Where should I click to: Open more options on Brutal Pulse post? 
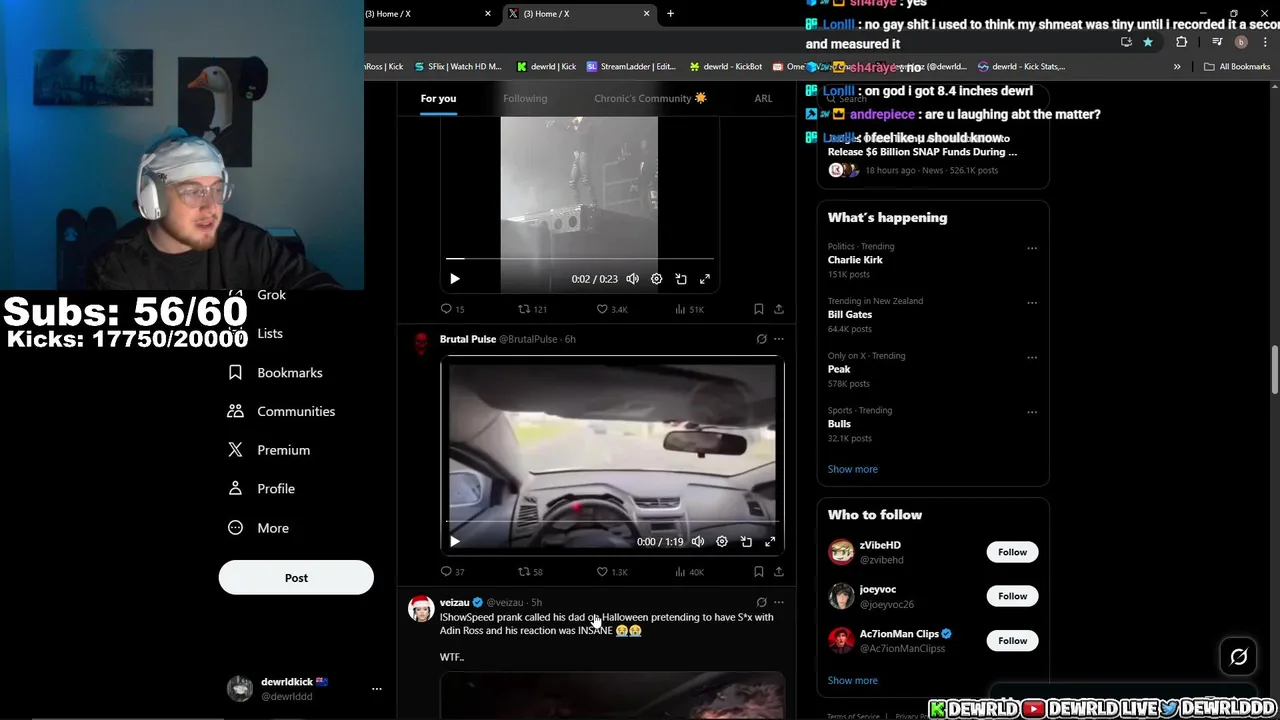pos(779,339)
